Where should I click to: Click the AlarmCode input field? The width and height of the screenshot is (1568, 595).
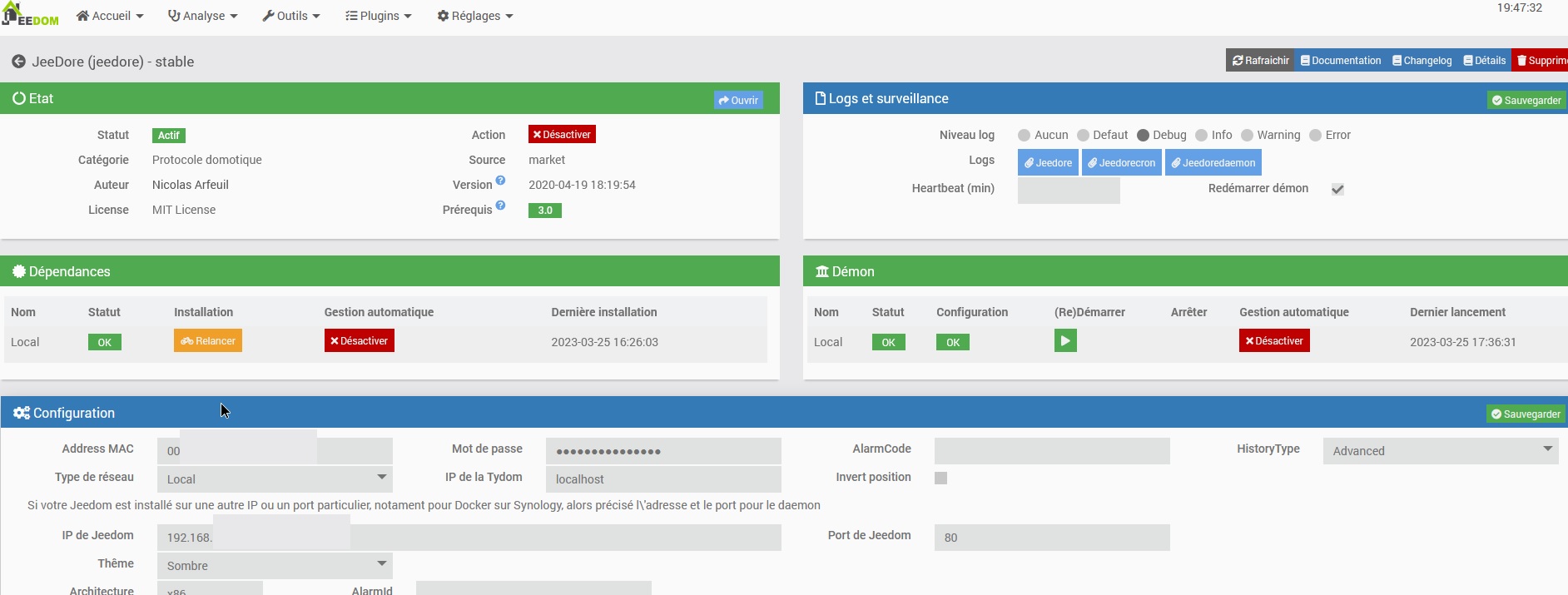coord(1052,451)
